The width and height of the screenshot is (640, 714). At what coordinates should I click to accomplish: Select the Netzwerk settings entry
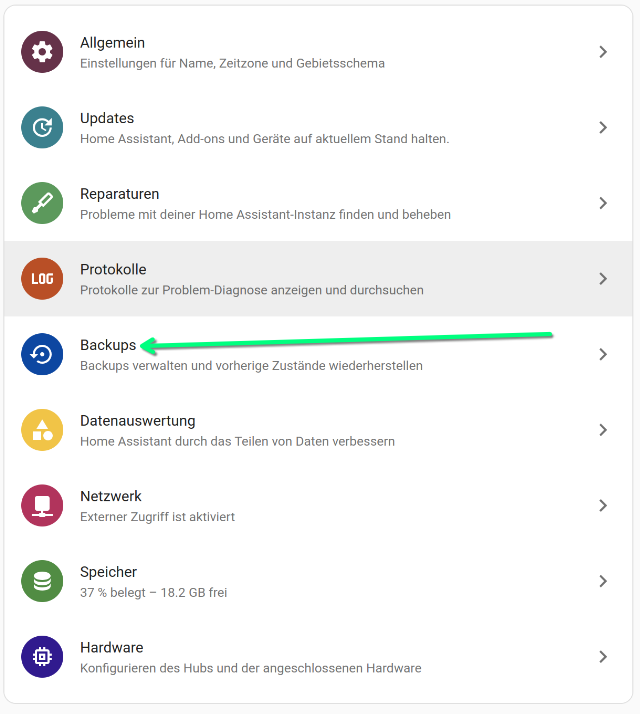[x=110, y=496]
